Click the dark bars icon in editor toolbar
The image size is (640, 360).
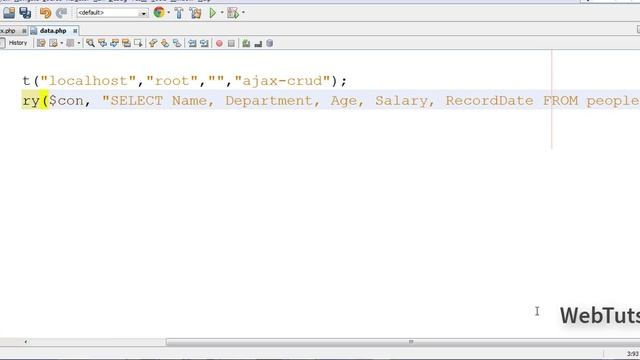point(258,43)
